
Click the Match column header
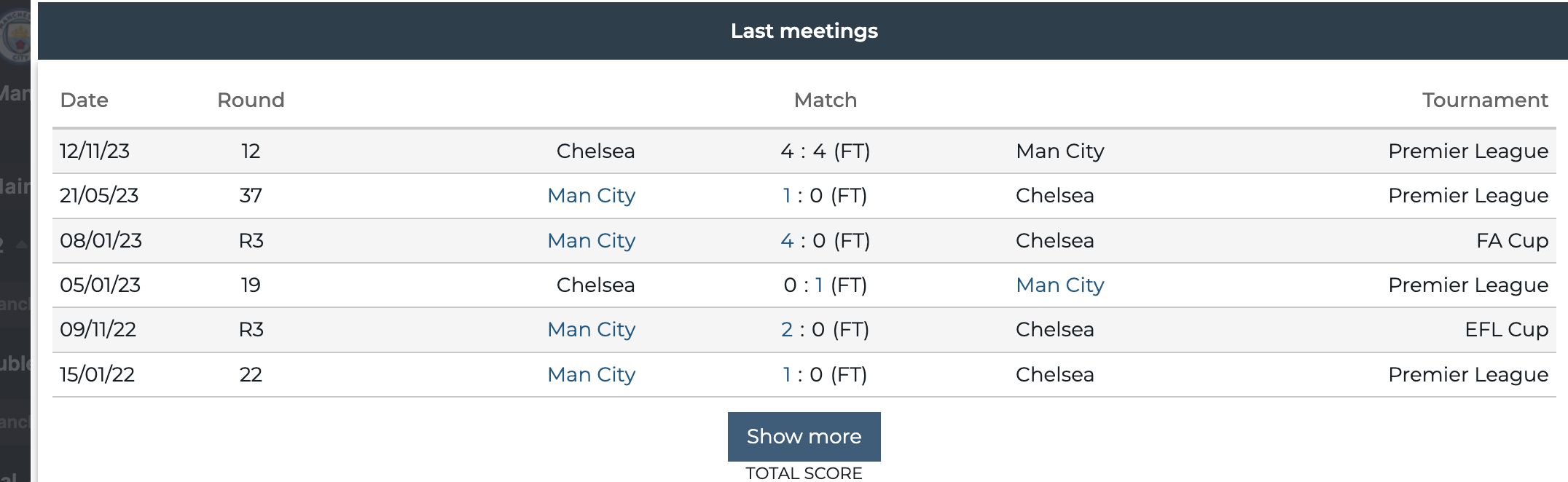point(825,100)
